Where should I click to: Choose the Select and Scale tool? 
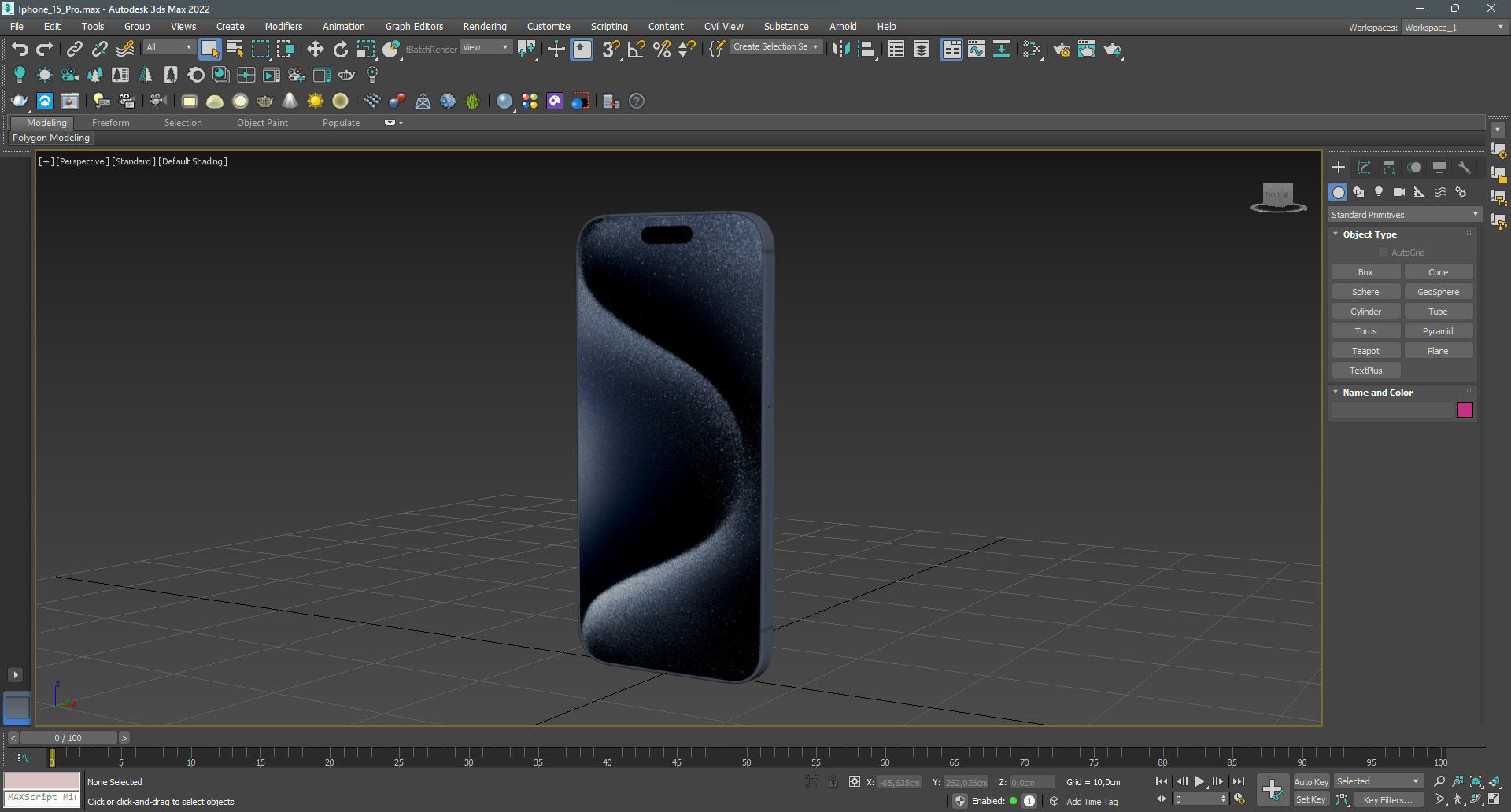(366, 50)
